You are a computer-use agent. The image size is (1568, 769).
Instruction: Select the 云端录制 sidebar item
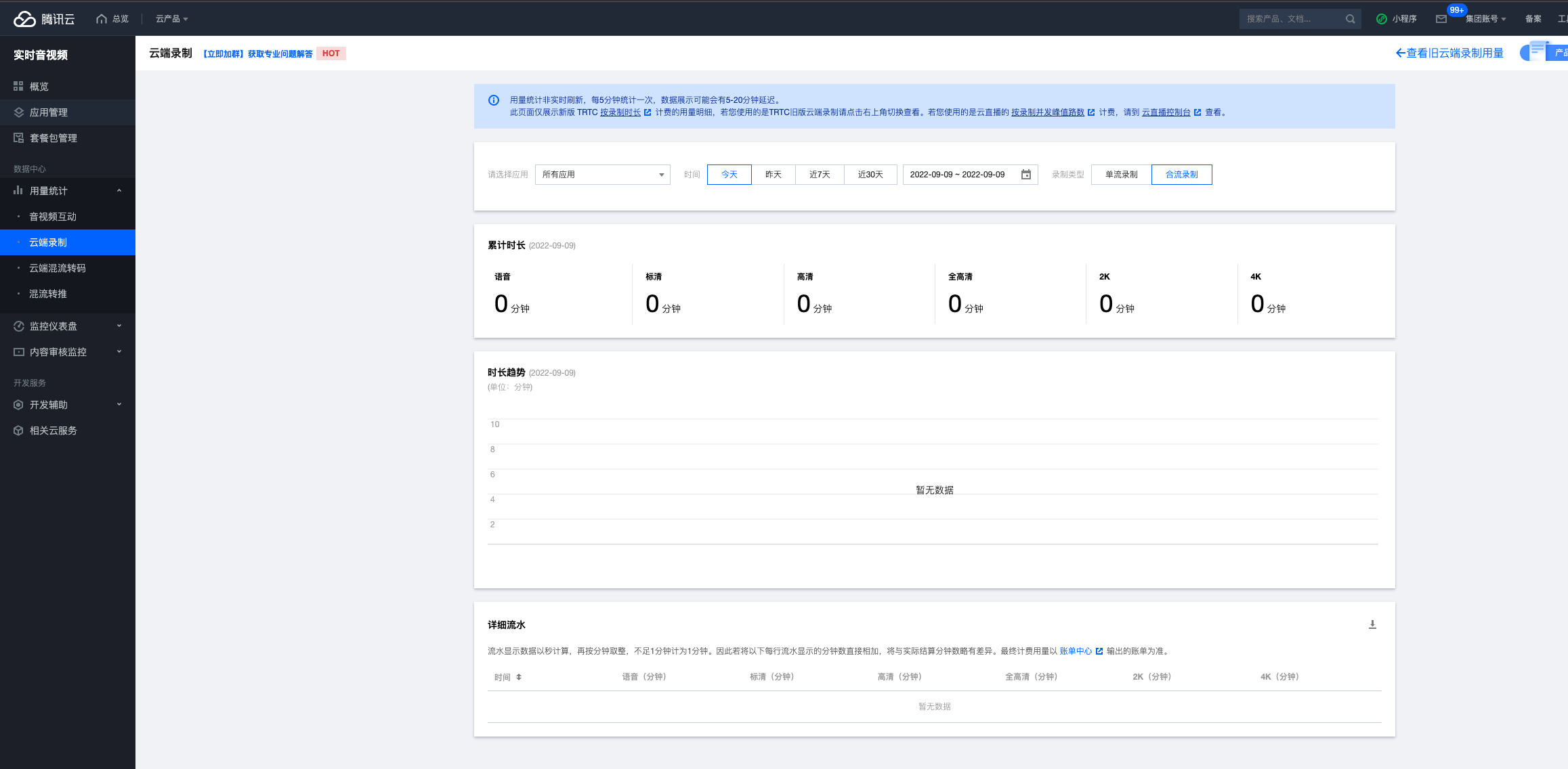pos(68,242)
